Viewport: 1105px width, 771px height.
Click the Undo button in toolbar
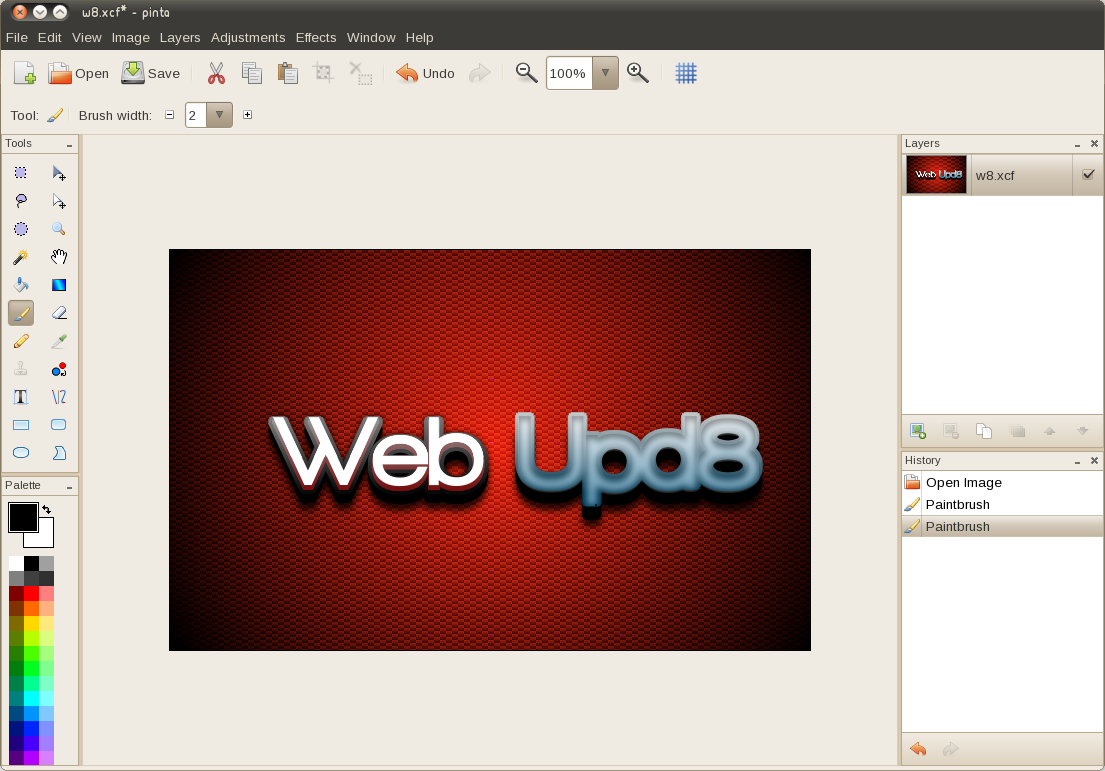425,73
